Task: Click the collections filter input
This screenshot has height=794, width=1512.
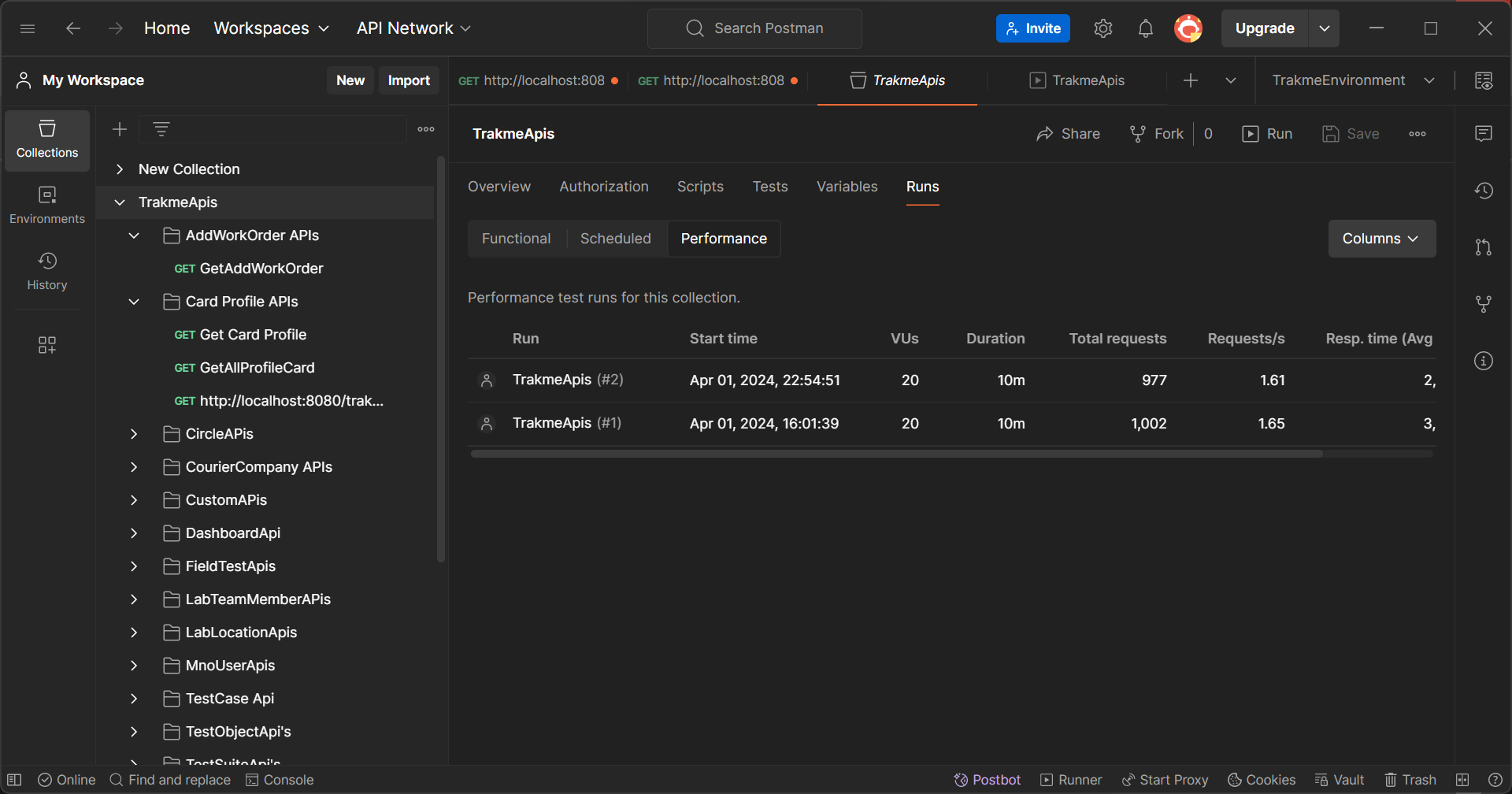Action: [x=272, y=129]
